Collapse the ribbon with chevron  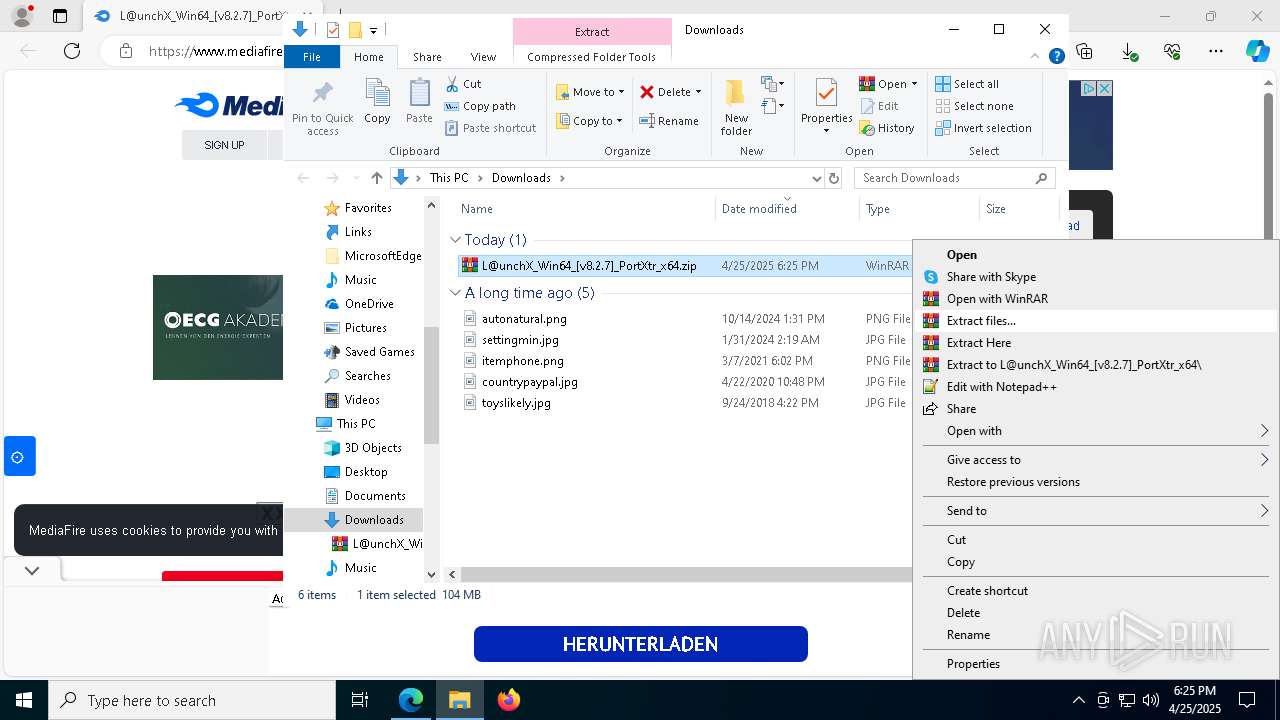[1036, 57]
